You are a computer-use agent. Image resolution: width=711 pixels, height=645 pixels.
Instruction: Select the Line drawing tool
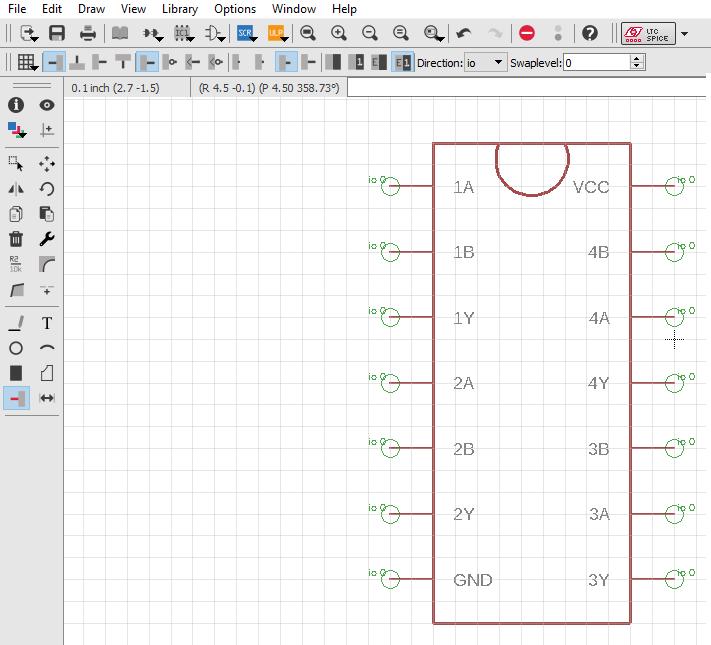point(16,323)
